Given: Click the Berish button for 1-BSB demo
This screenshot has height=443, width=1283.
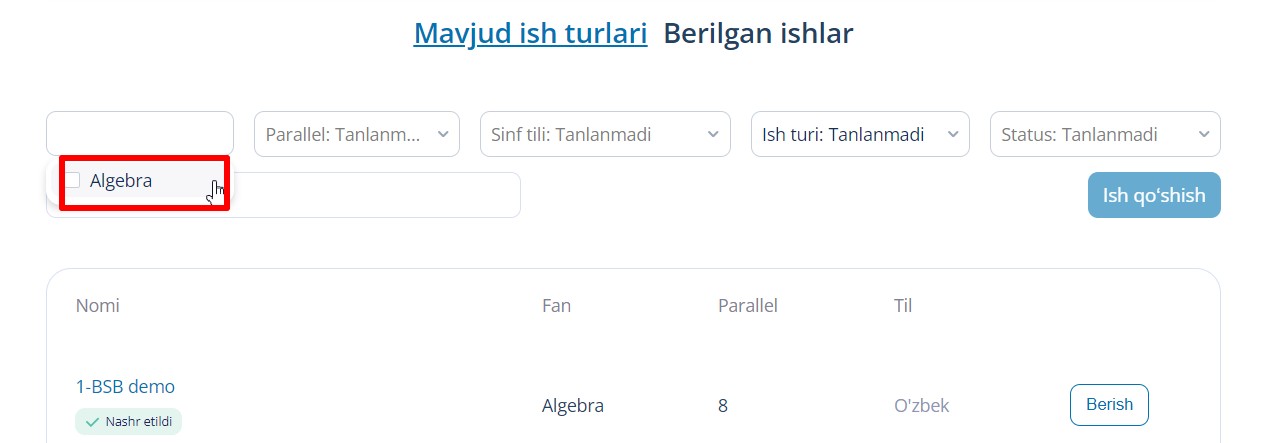Looking at the screenshot, I should [1109, 405].
